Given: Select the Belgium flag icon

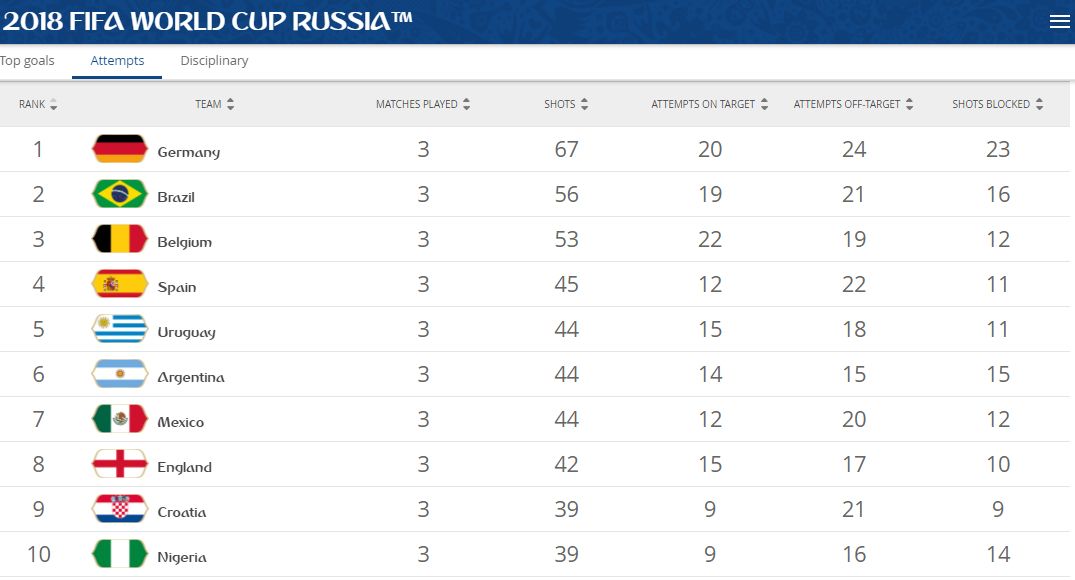Looking at the screenshot, I should pos(118,239).
